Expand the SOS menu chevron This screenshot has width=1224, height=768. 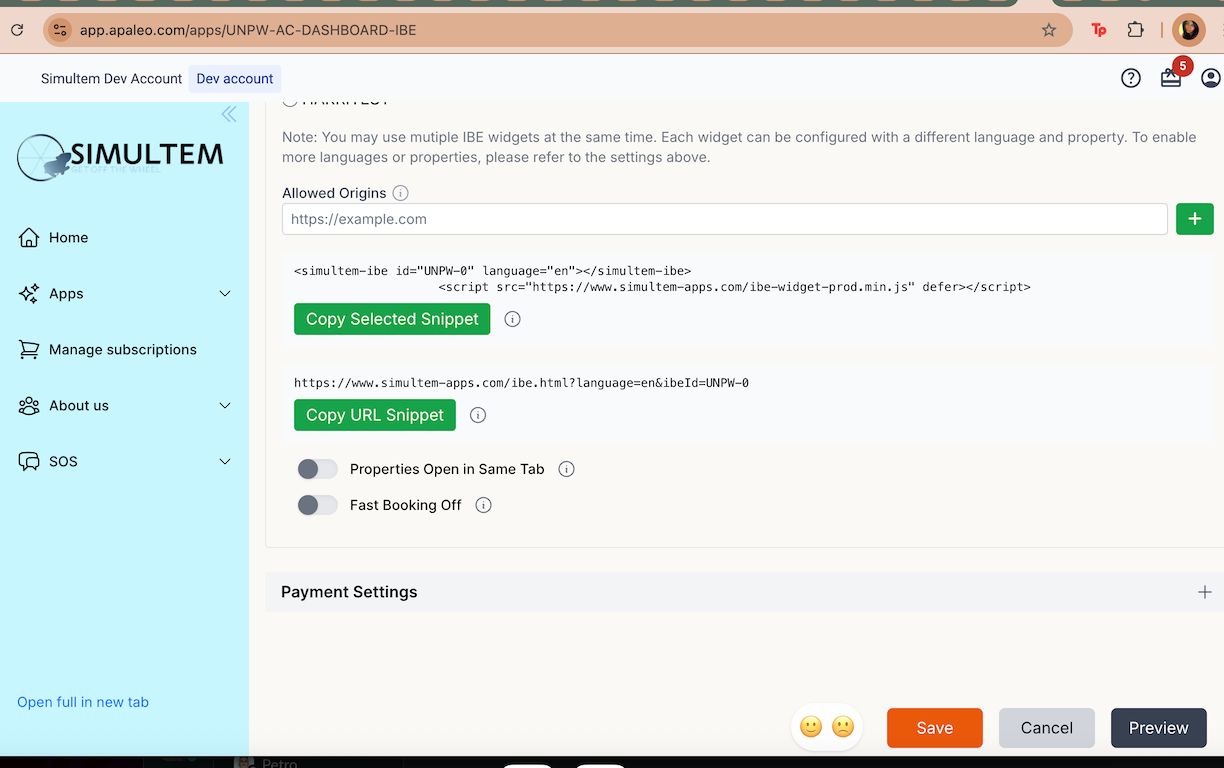(225, 461)
